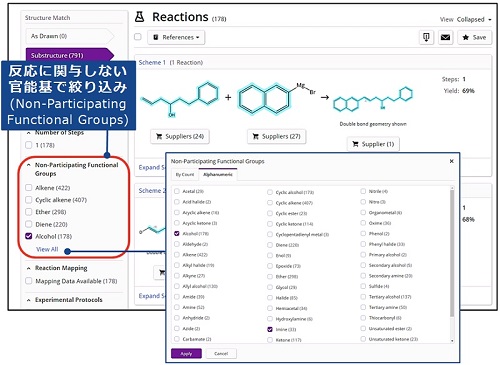The height and width of the screenshot is (365, 500).
Task: Check Carbamate in the dialog list
Action: [x=177, y=339]
